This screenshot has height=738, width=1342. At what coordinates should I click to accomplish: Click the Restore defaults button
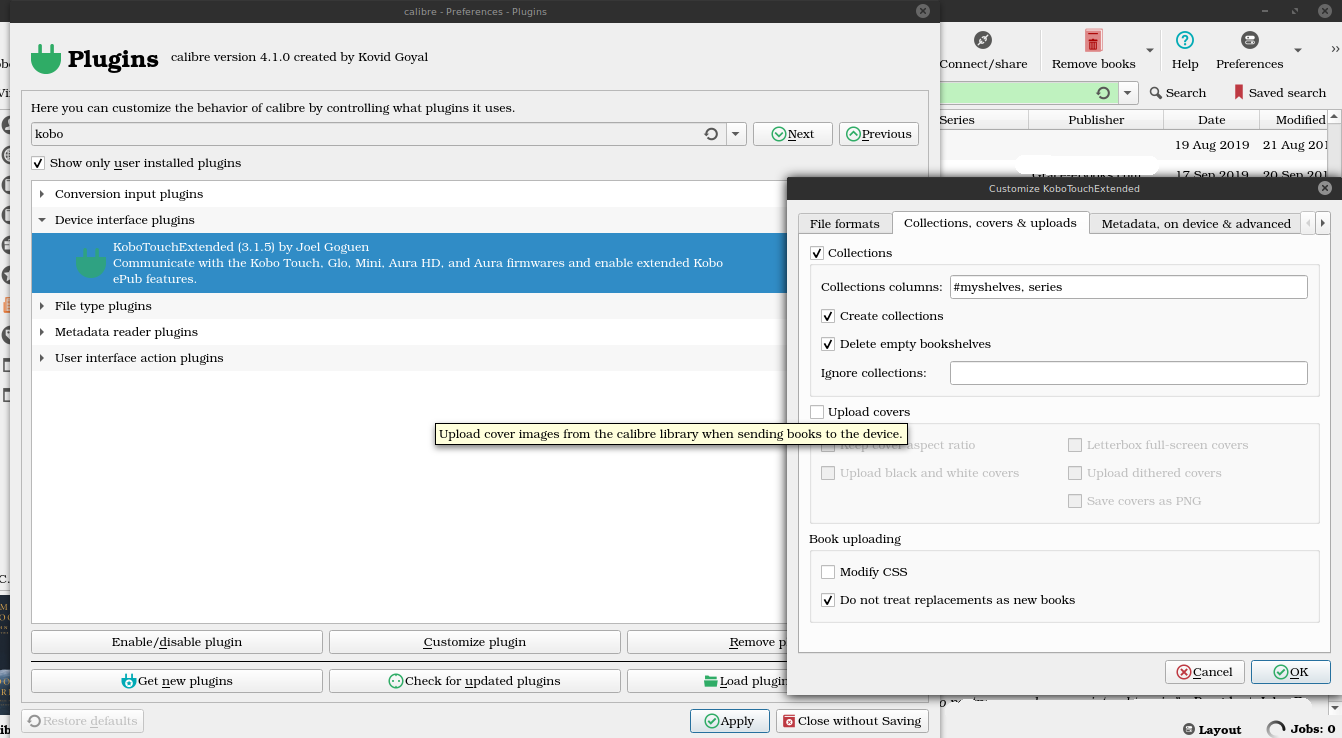coord(82,721)
